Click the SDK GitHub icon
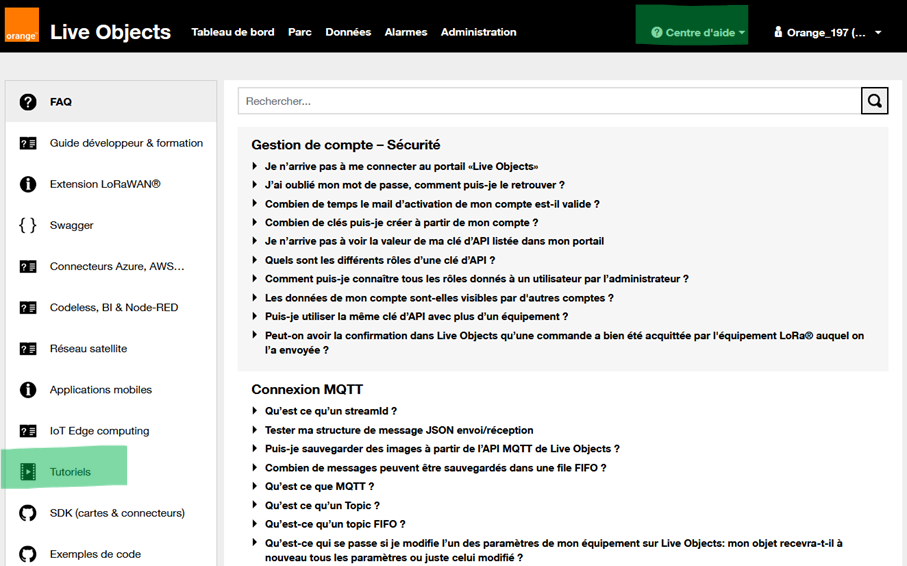Image resolution: width=907 pixels, height=566 pixels. tap(28, 513)
